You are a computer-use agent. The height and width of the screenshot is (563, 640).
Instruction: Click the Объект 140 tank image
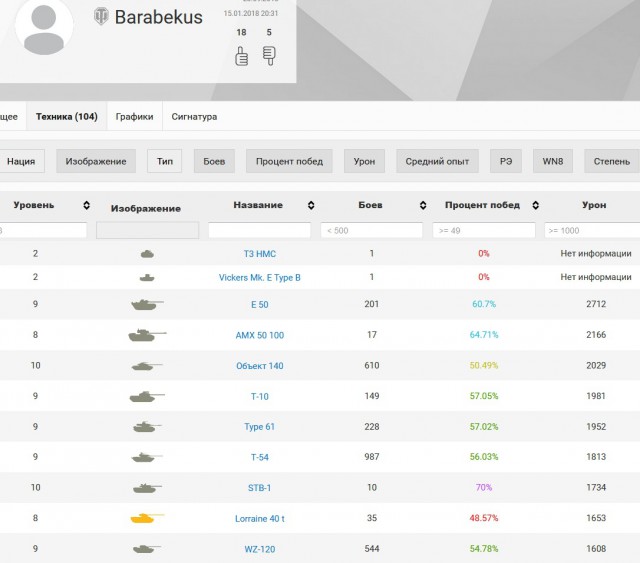[147, 366]
